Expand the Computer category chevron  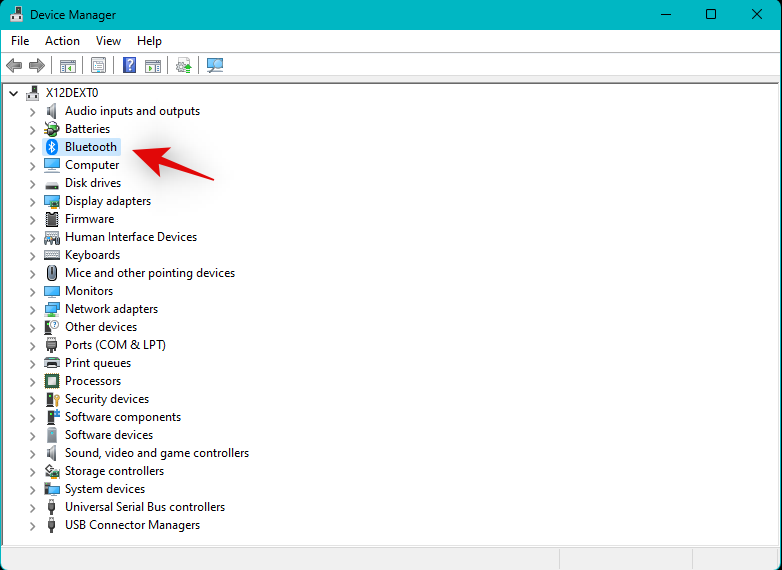point(32,166)
